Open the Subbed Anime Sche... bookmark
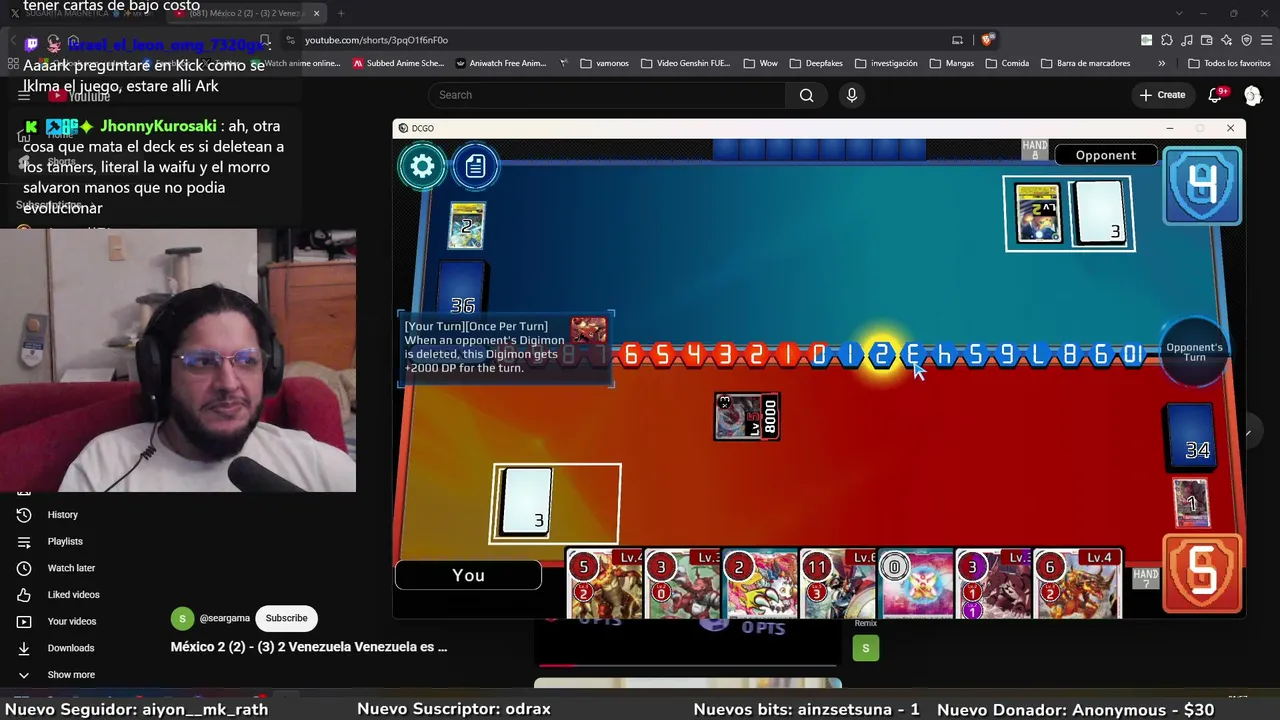The image size is (1280, 720). (x=398, y=63)
